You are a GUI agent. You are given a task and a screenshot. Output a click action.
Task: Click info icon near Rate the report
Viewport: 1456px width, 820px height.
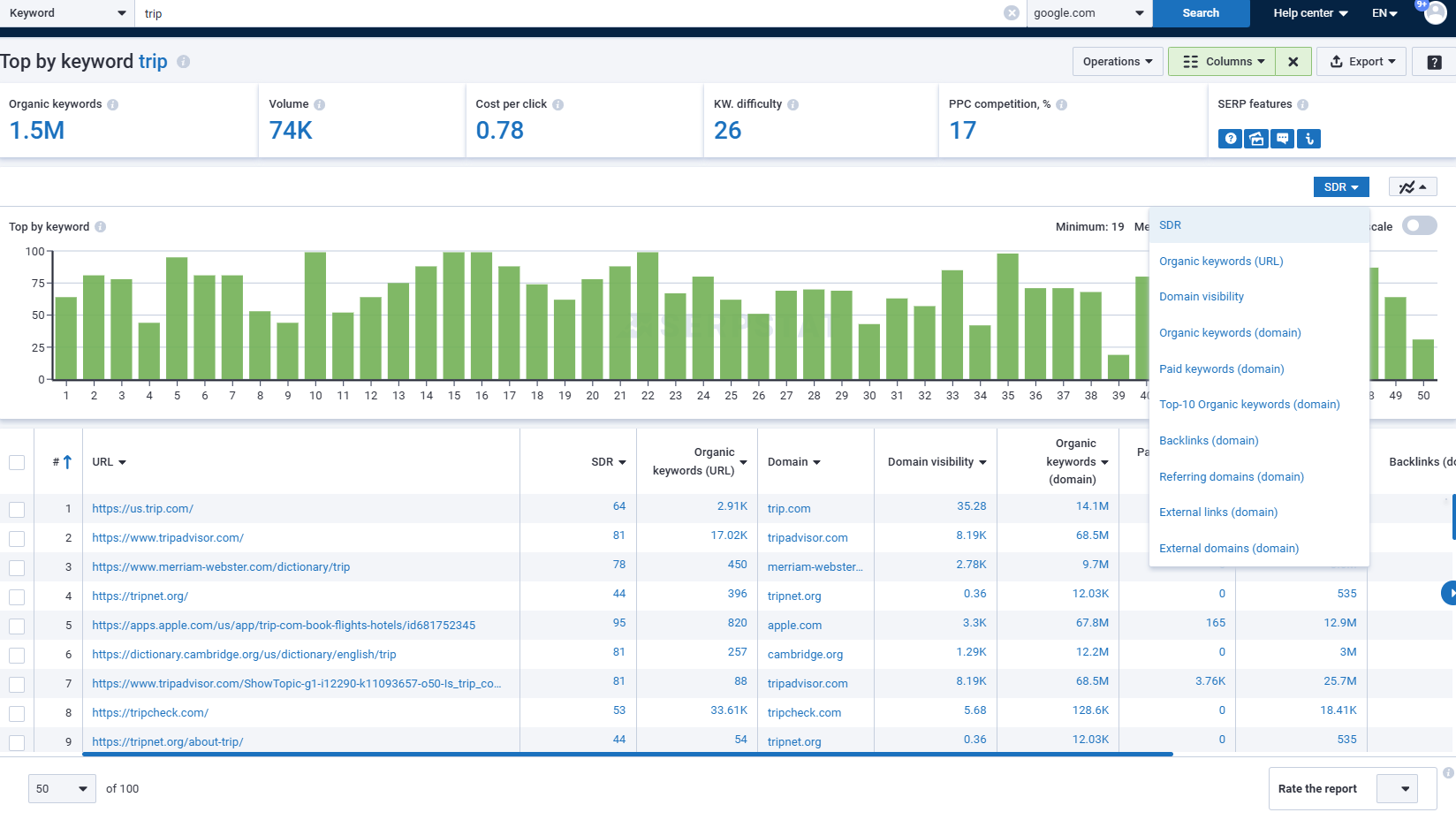pyautogui.click(x=1448, y=773)
